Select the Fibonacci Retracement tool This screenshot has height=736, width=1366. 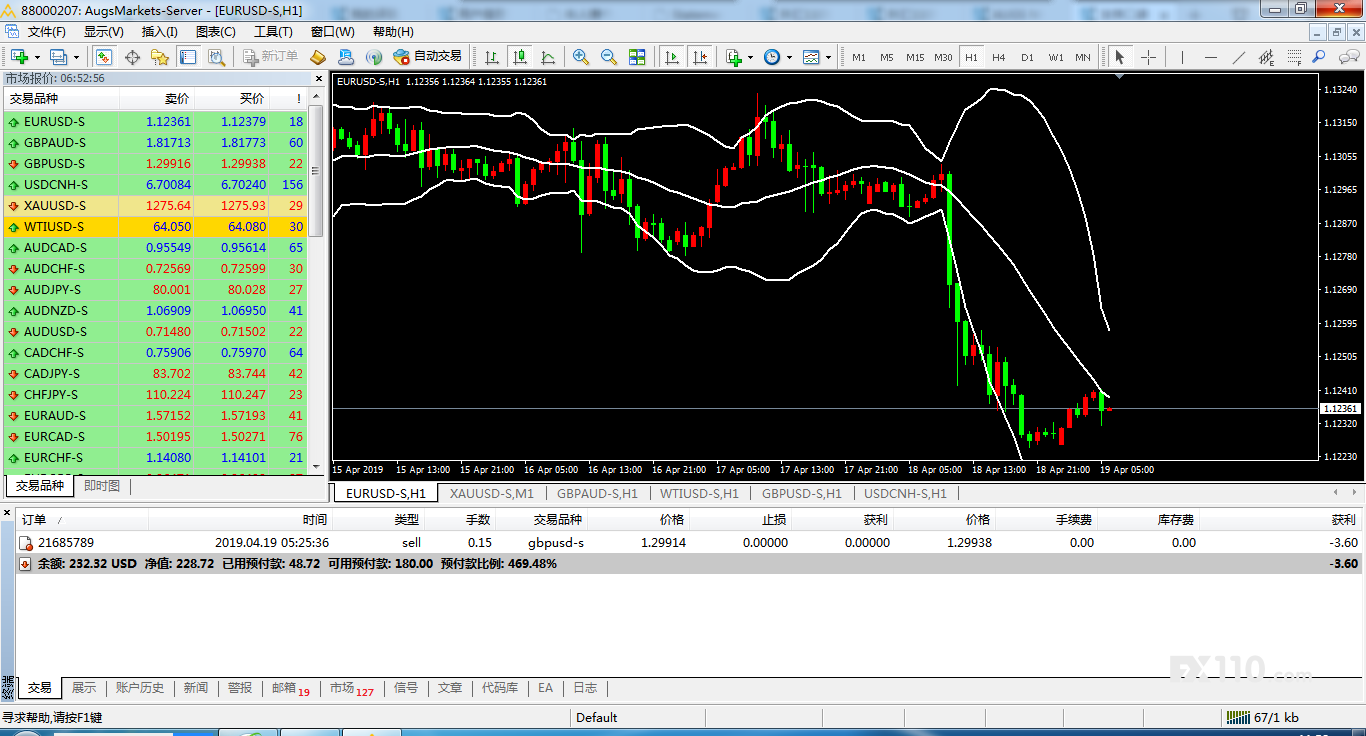[x=1295, y=57]
